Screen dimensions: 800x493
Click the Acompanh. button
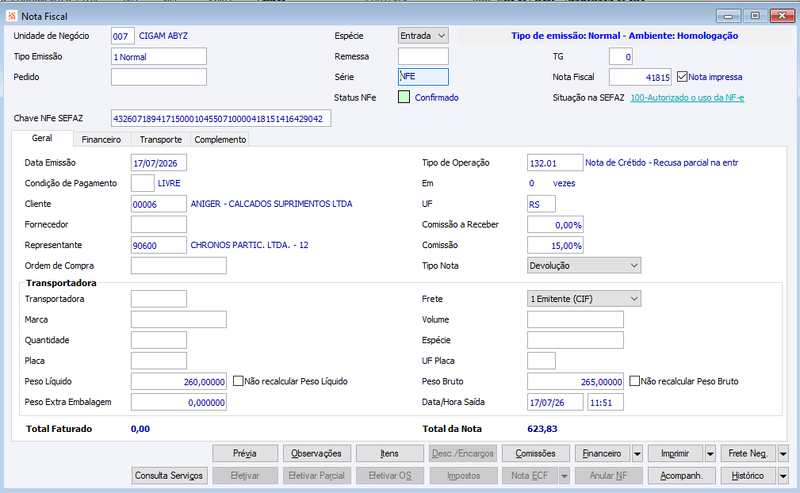pyautogui.click(x=681, y=475)
